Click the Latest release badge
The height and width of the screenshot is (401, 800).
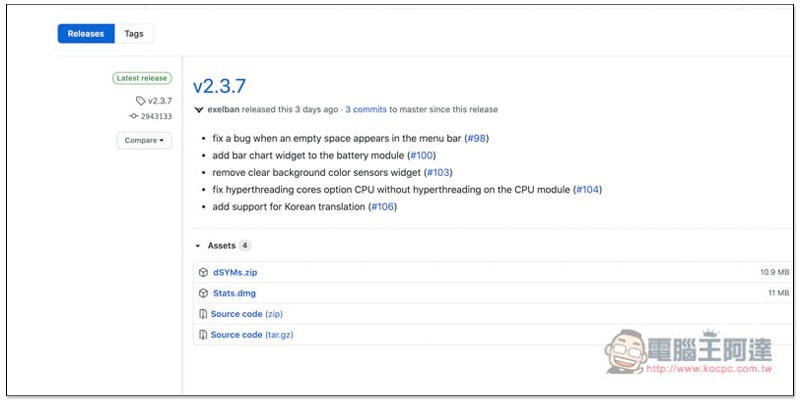coord(142,78)
